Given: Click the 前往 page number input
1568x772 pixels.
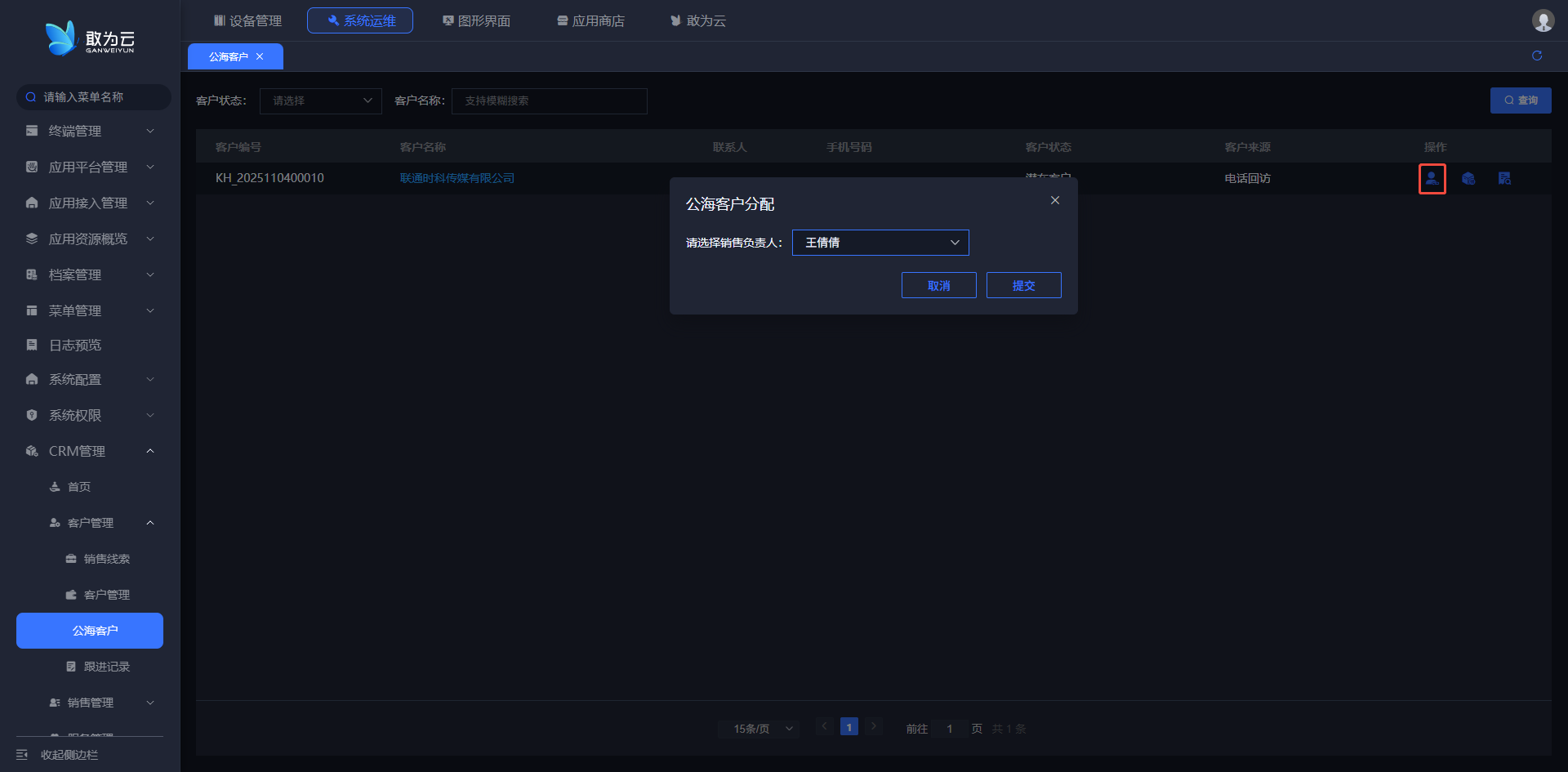Looking at the screenshot, I should (x=950, y=728).
